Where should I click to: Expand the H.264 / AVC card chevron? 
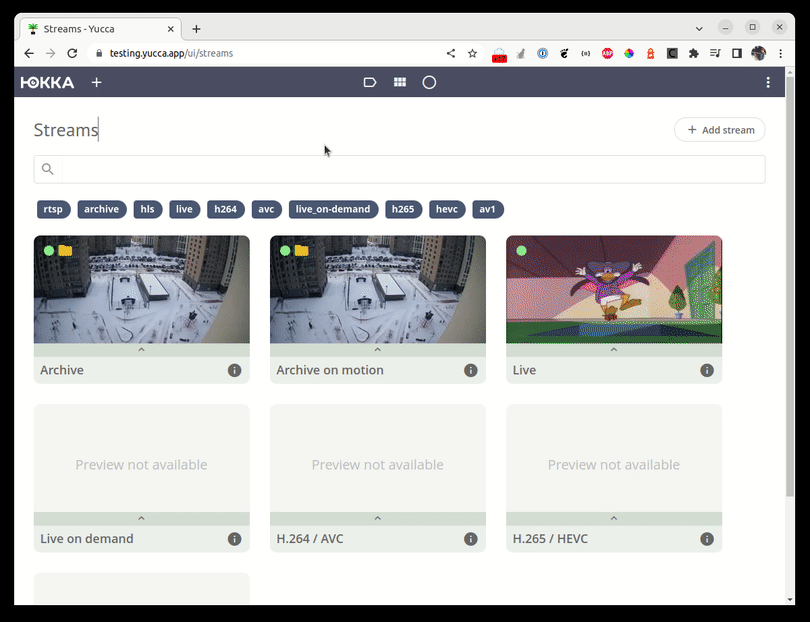coord(378,518)
